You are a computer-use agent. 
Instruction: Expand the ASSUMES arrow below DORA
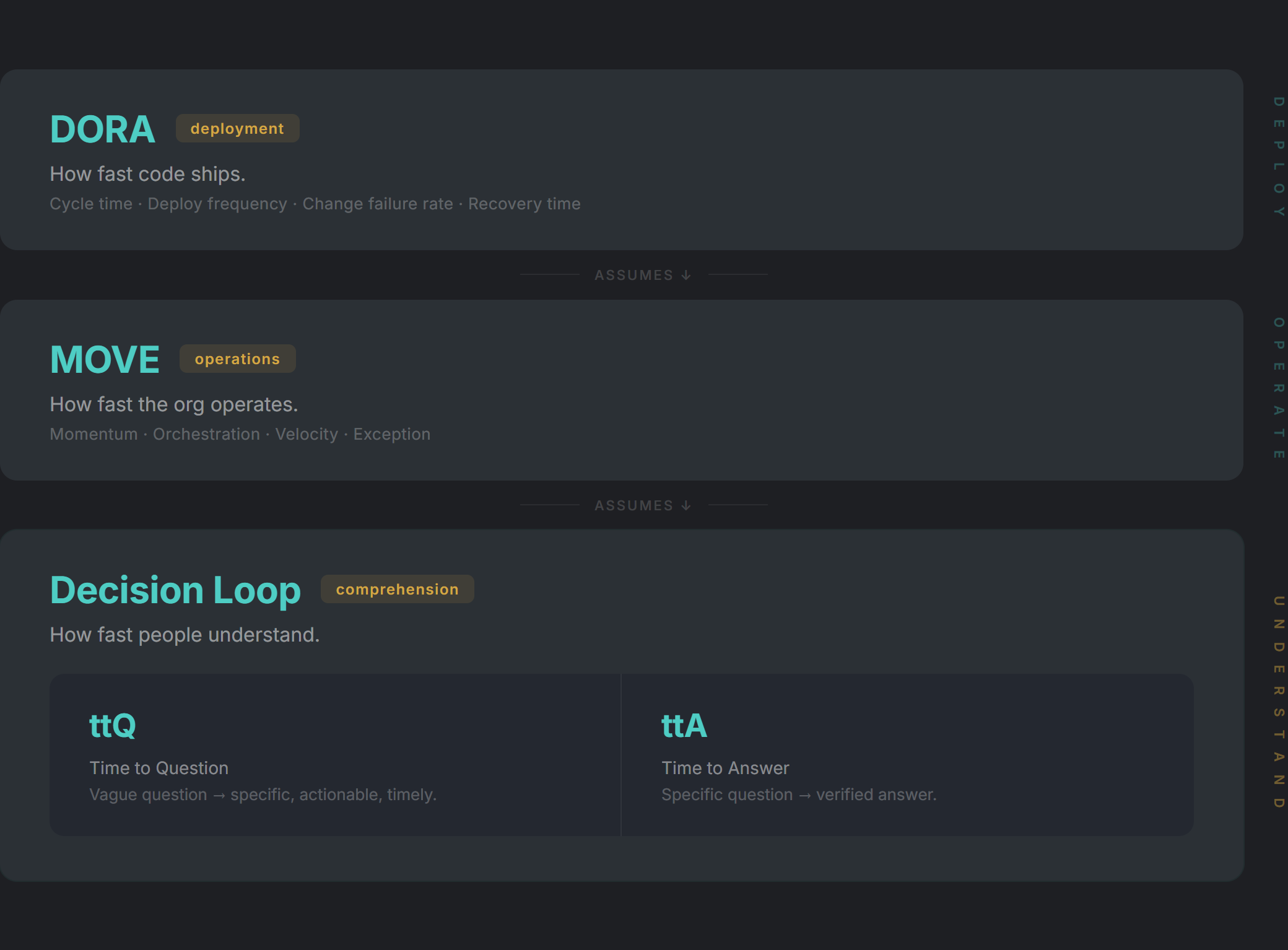643,275
